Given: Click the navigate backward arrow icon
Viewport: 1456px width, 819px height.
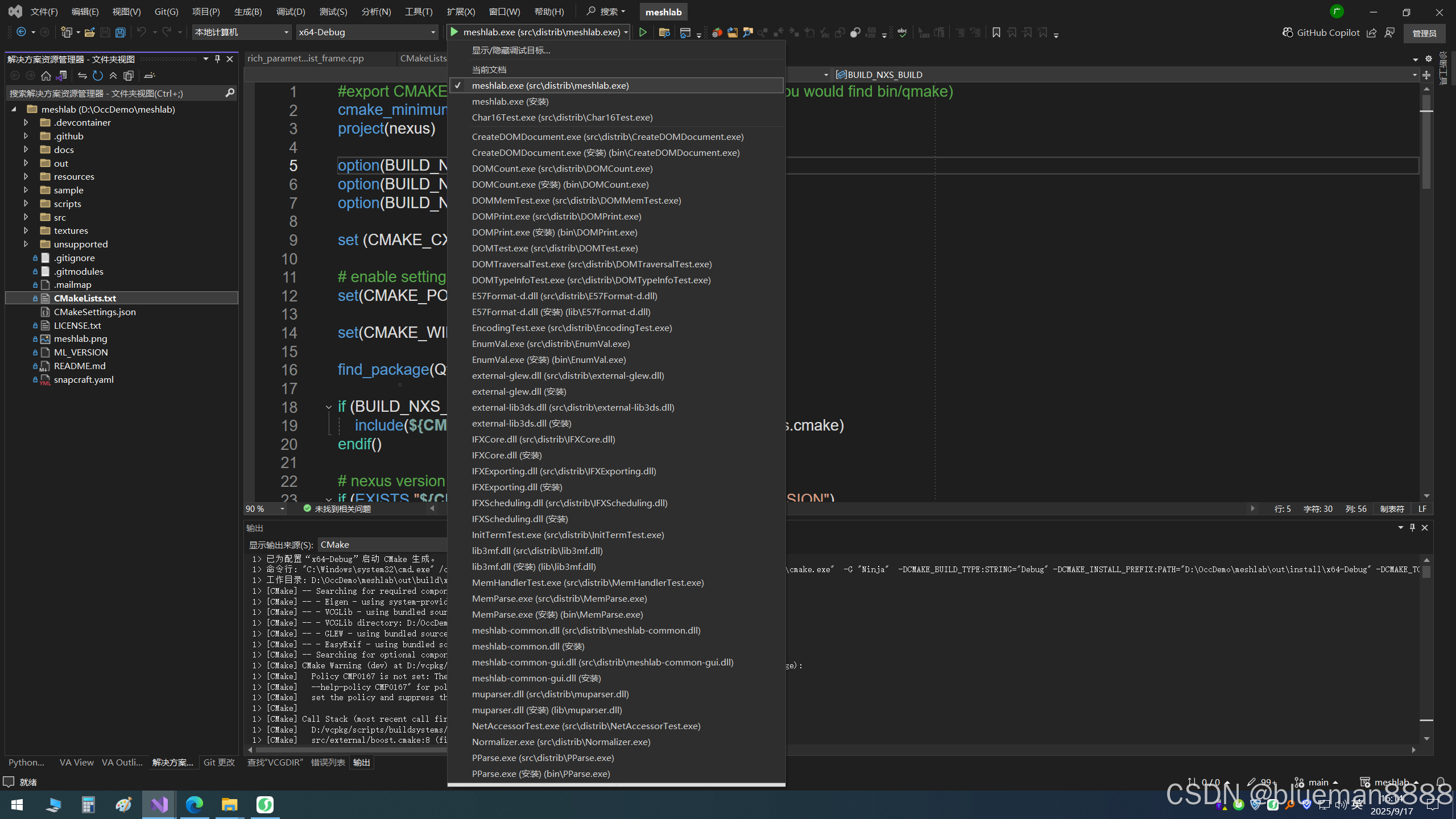Looking at the screenshot, I should pyautogui.click(x=21, y=32).
